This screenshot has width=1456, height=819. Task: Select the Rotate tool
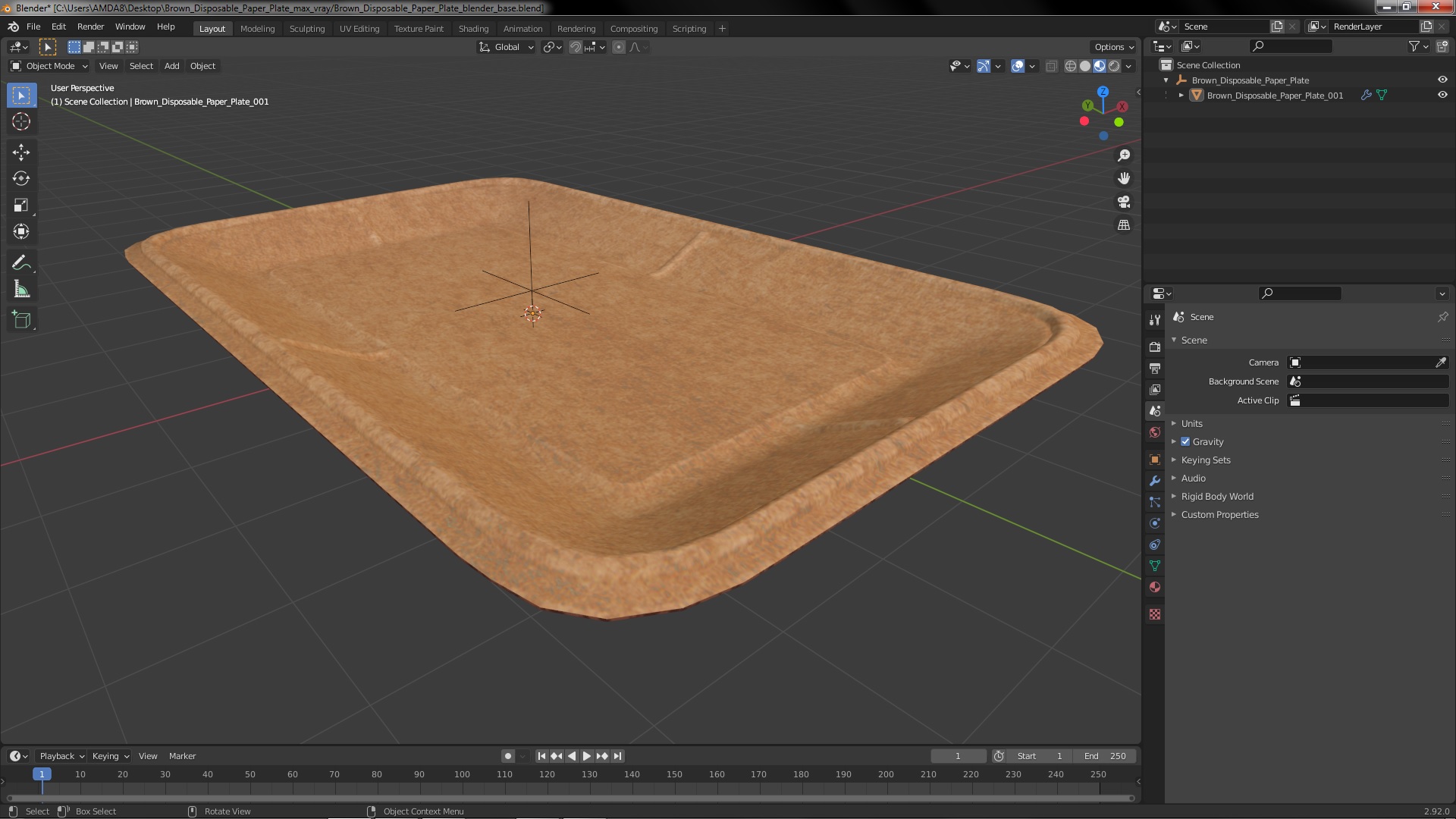pos(21,179)
